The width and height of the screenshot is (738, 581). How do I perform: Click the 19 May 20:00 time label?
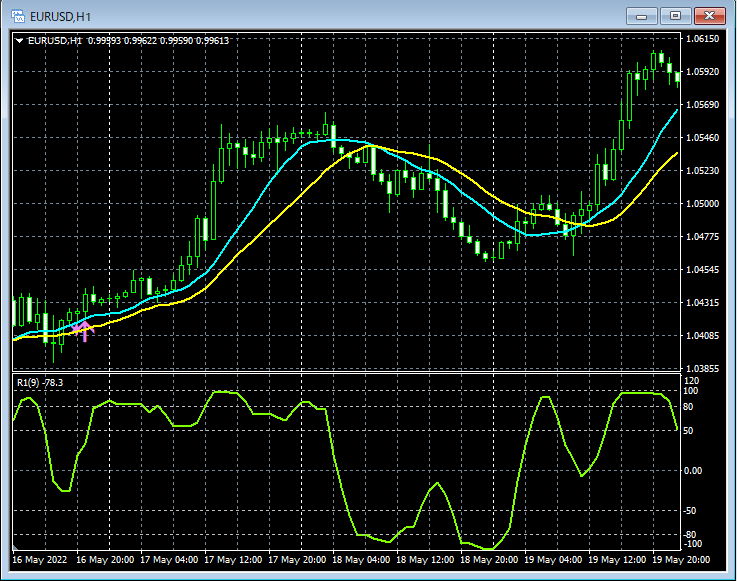click(x=681, y=560)
